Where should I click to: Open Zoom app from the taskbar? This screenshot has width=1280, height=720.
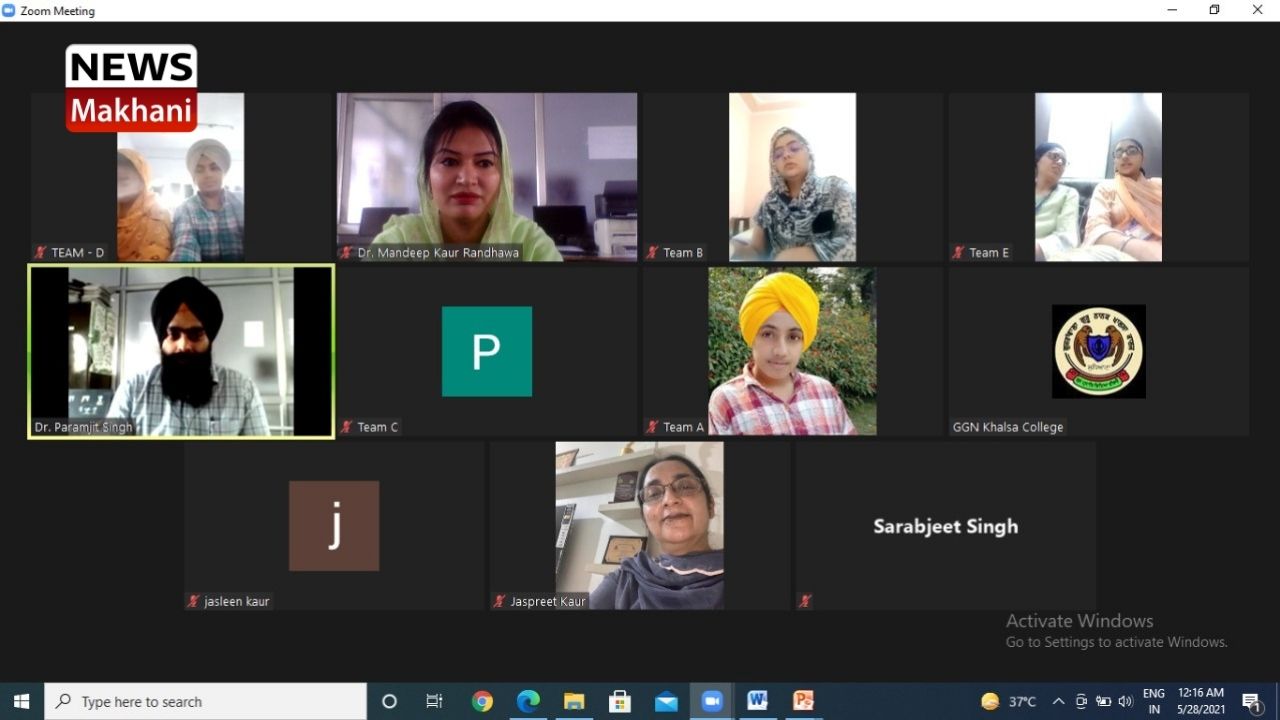click(712, 701)
